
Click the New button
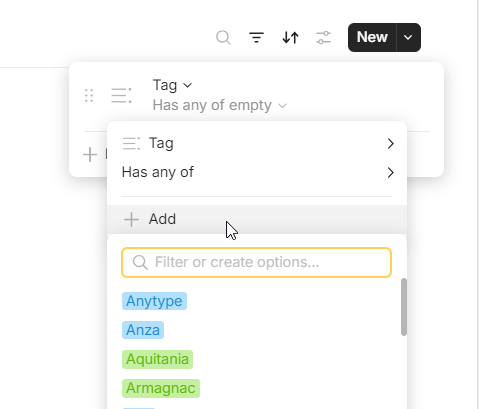click(x=372, y=37)
